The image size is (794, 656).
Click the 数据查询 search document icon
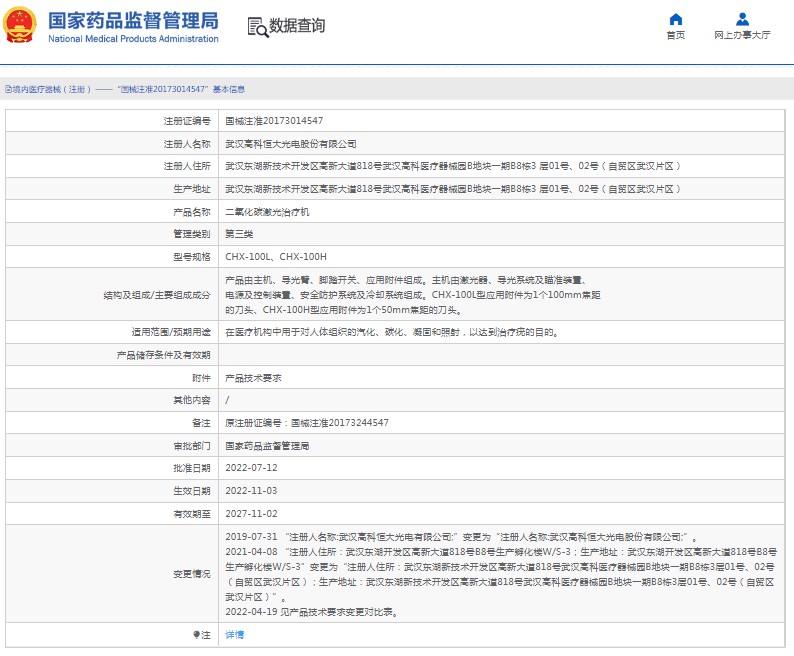258,27
